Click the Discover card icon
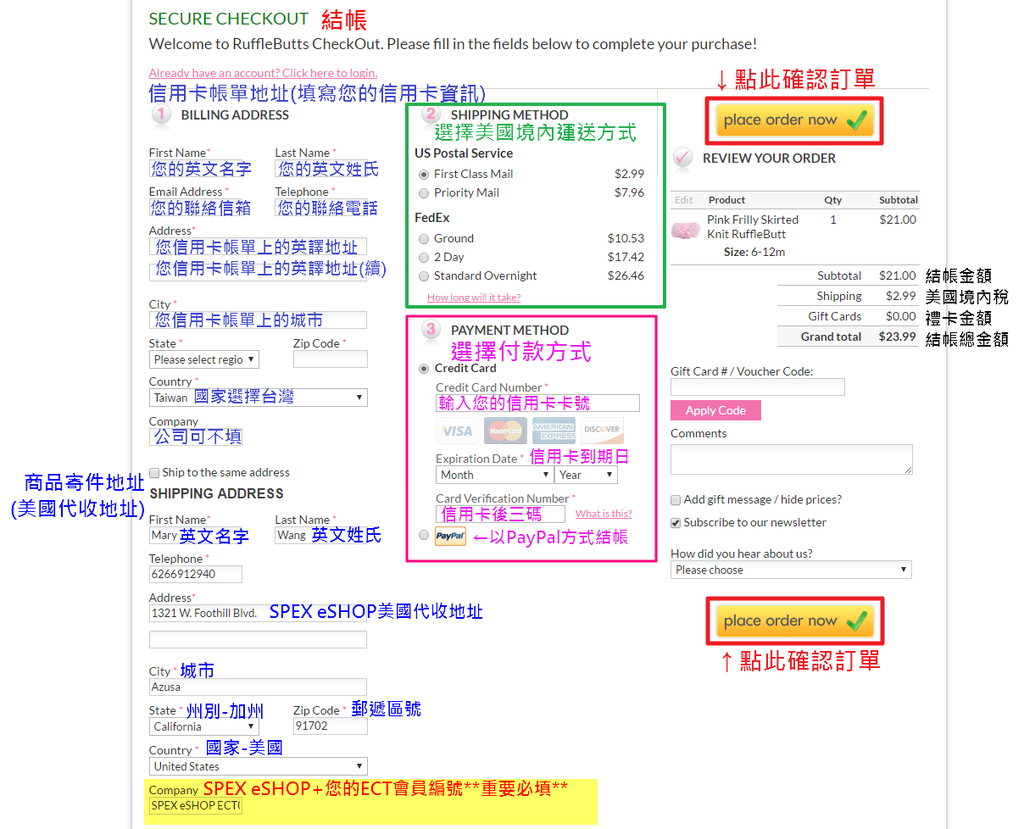The height and width of the screenshot is (829, 1024). [x=601, y=431]
